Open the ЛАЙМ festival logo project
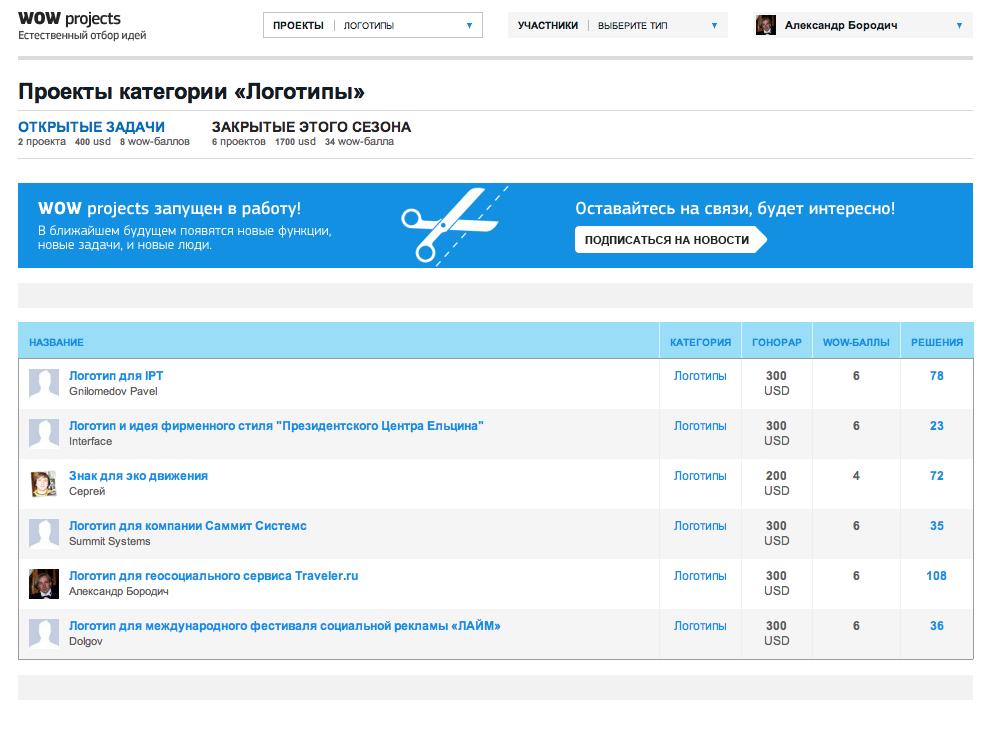 click(284, 626)
